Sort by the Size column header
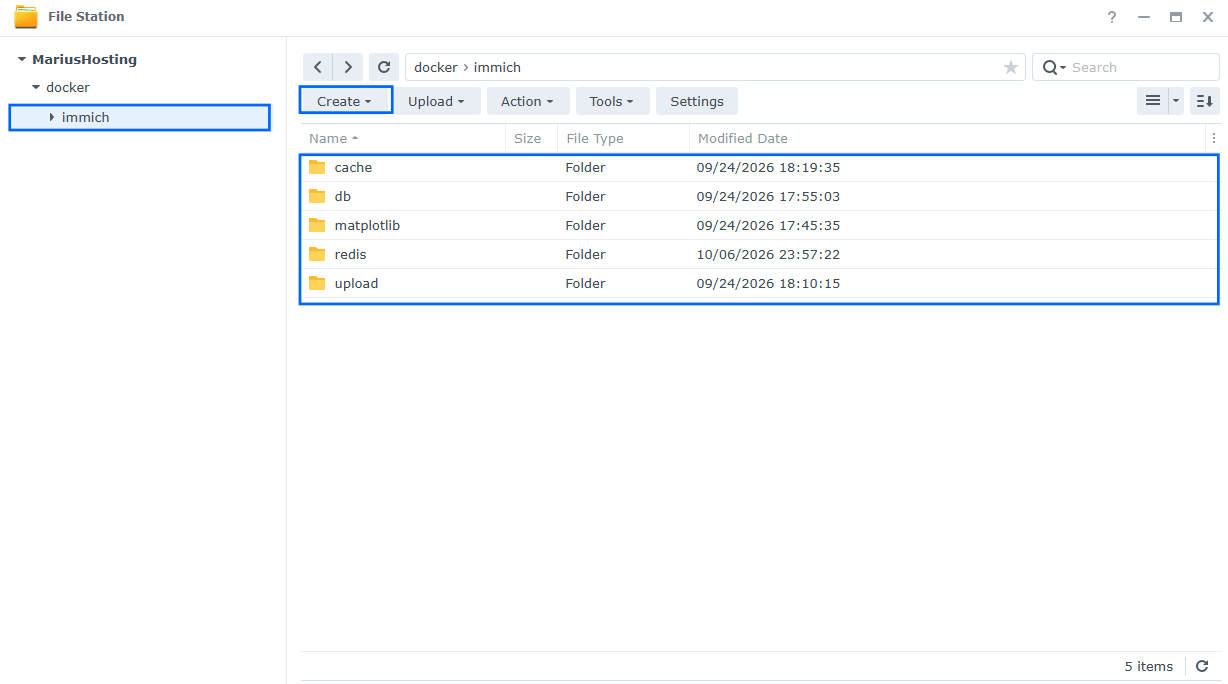The image size is (1228, 684). pyautogui.click(x=532, y=138)
